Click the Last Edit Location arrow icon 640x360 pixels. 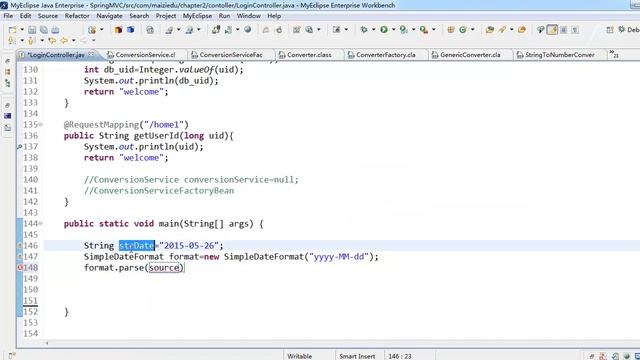tap(52, 40)
